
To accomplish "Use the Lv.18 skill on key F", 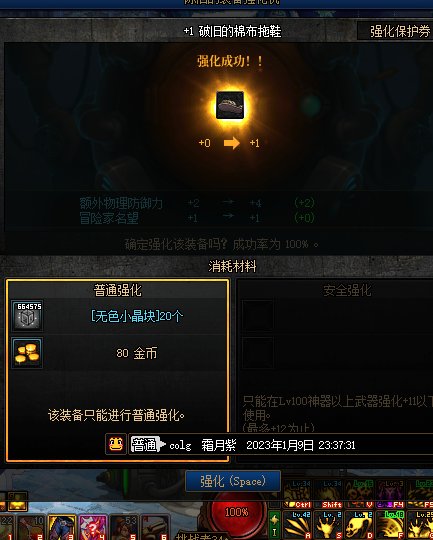I will 390,525.
